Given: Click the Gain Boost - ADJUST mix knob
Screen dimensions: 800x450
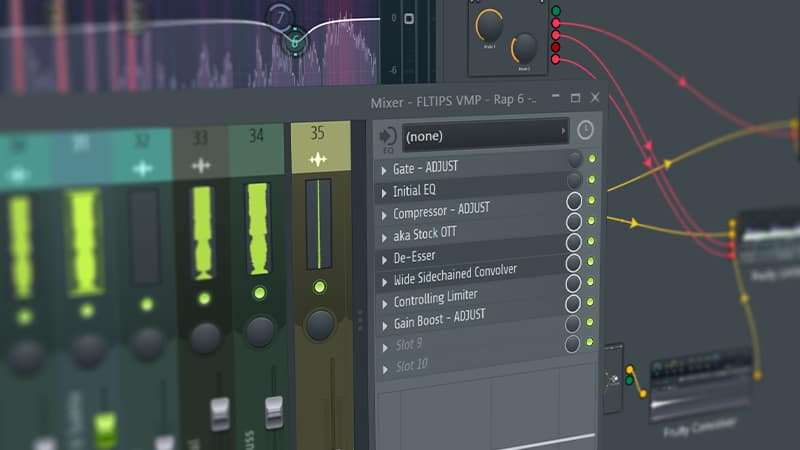Looking at the screenshot, I should click(573, 304).
